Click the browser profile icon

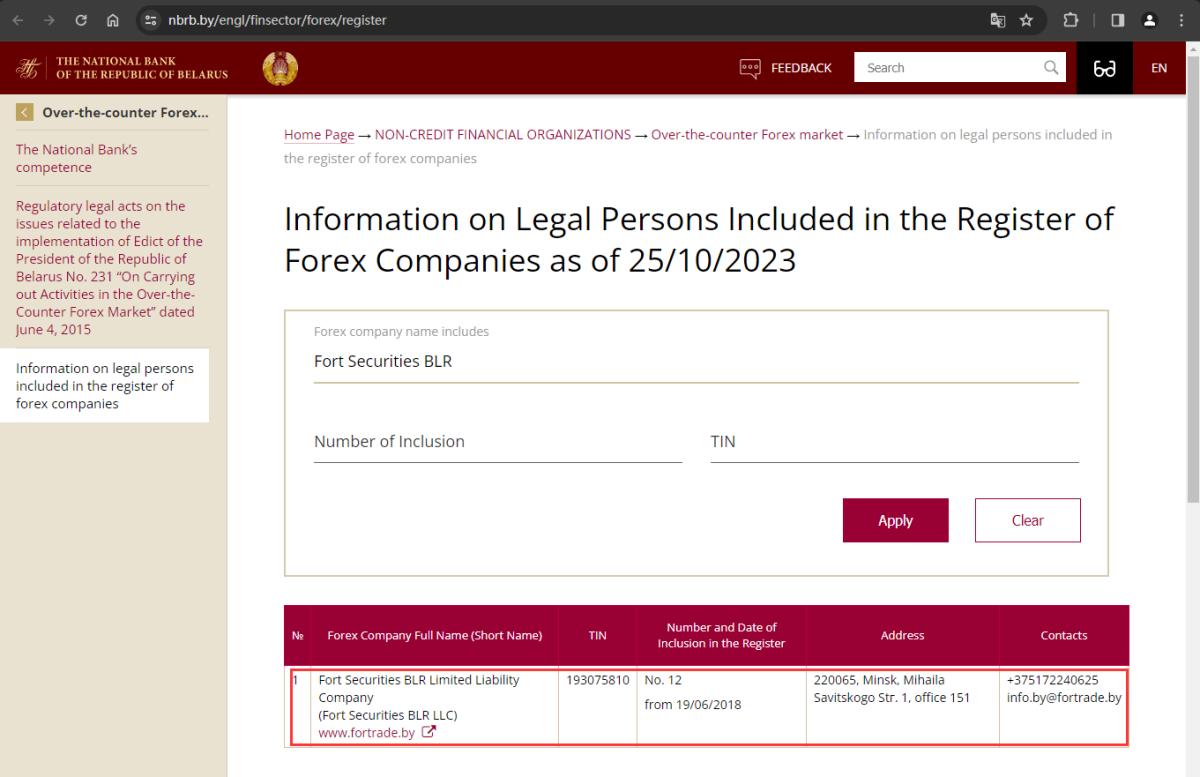[1149, 19]
